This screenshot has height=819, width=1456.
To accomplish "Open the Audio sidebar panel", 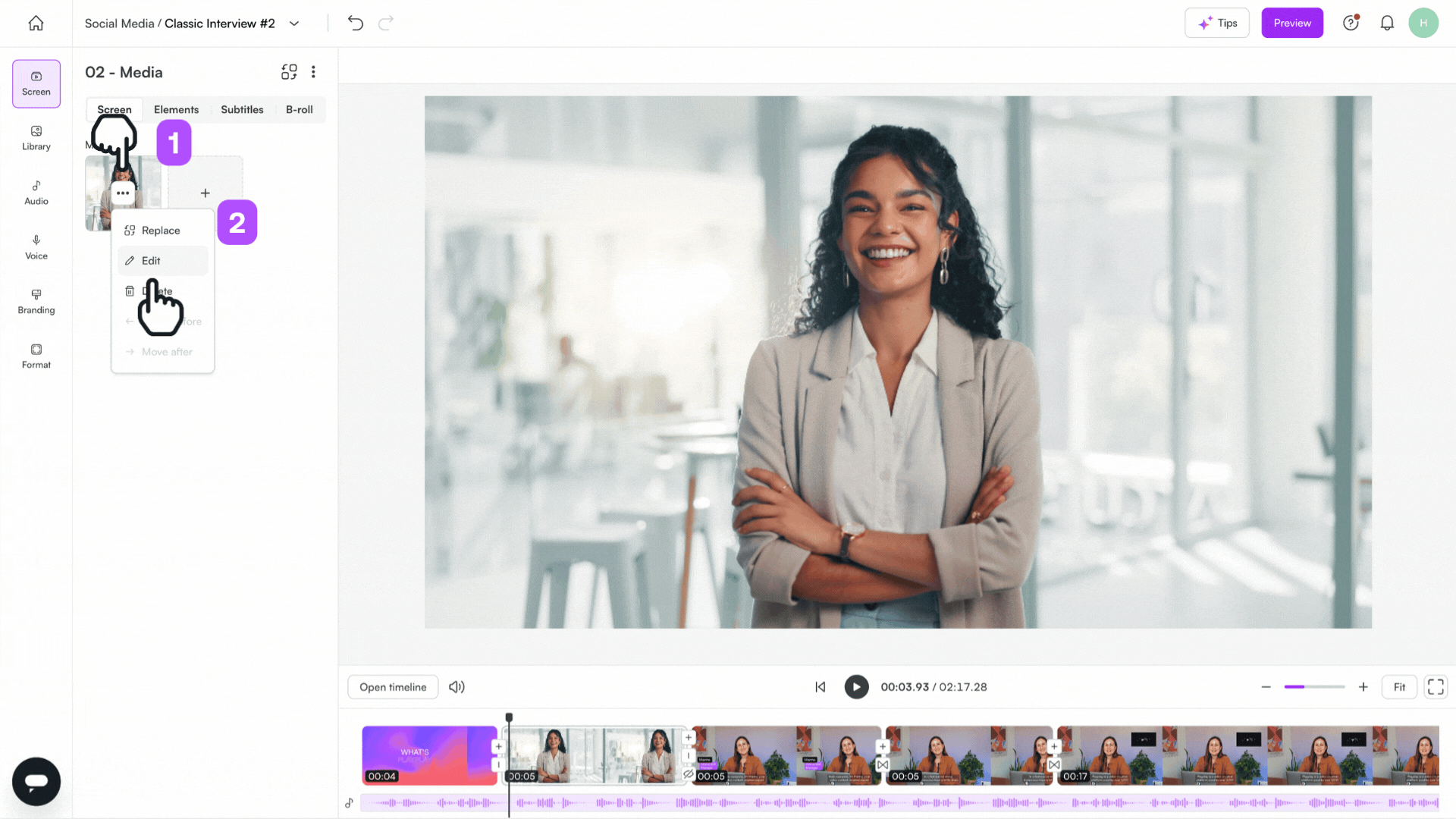I will 36,193.
